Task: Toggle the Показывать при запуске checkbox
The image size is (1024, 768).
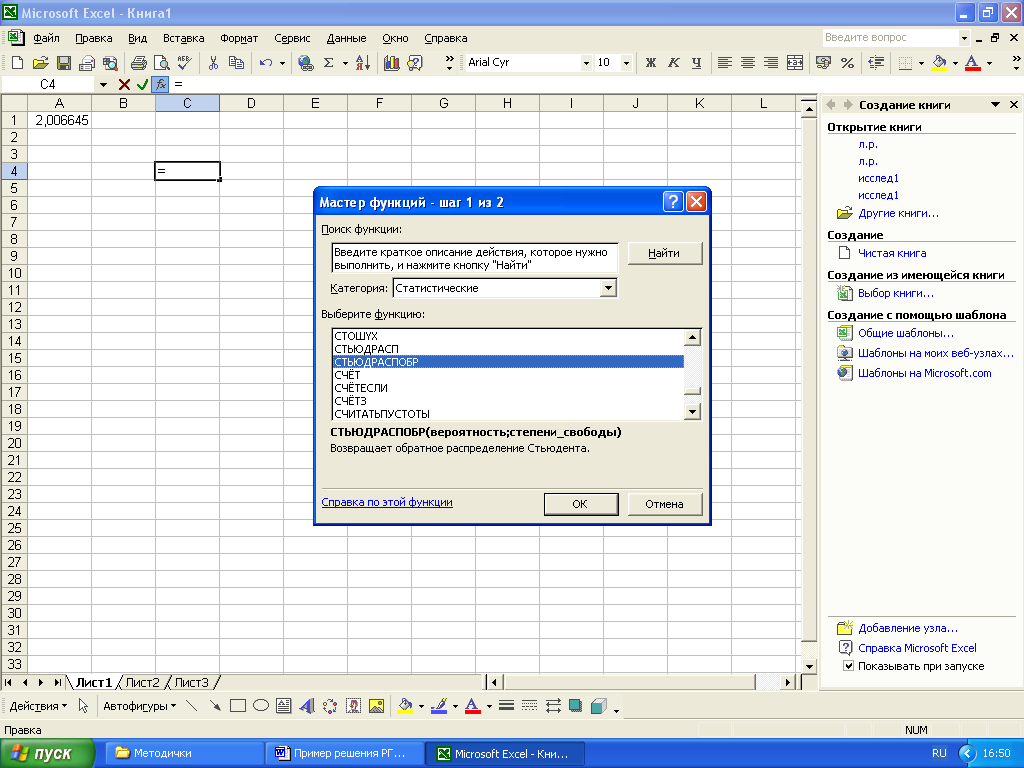Action: 848,666
